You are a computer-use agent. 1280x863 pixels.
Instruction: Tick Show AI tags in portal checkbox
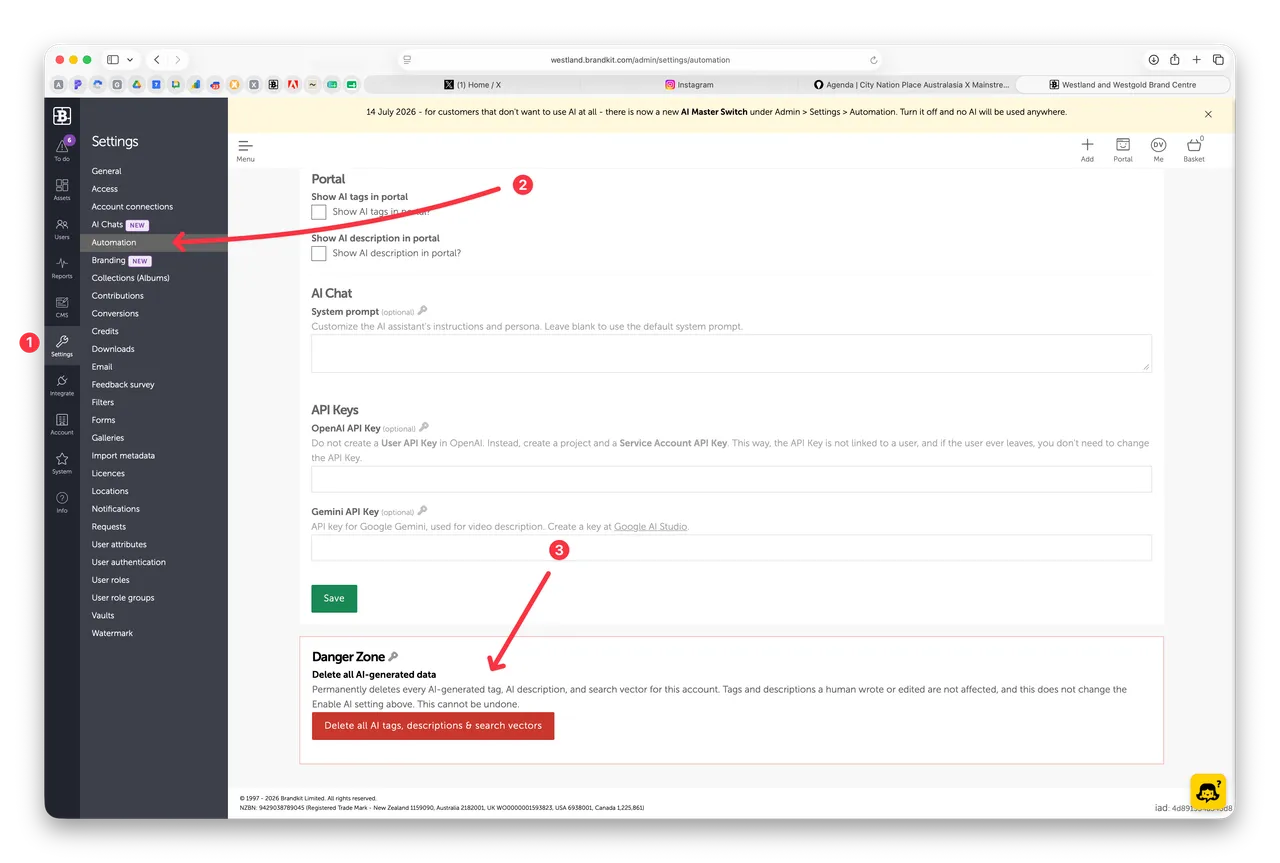click(x=319, y=212)
